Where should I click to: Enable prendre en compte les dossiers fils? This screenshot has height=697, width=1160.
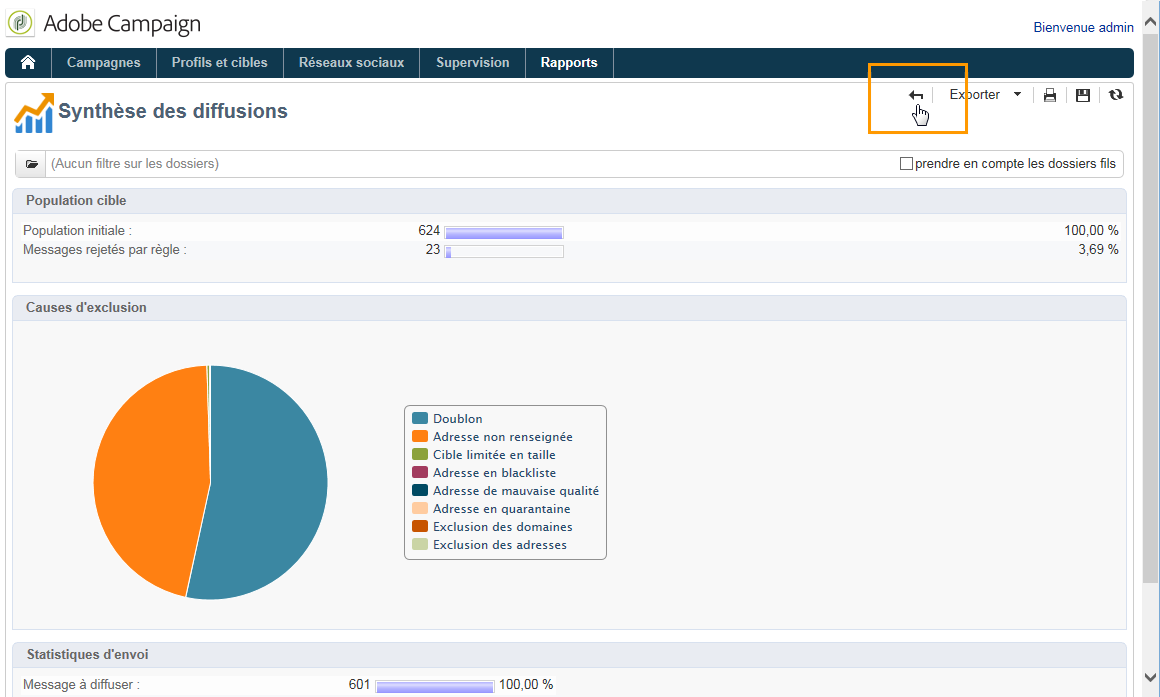906,164
